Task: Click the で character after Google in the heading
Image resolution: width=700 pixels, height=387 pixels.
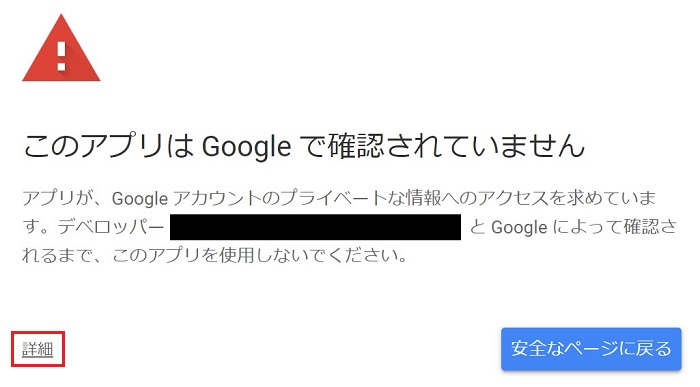Action: click(311, 146)
